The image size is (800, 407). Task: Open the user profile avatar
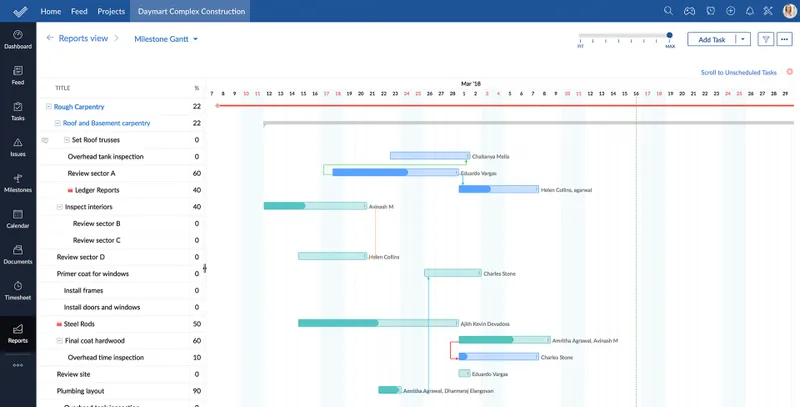789,11
